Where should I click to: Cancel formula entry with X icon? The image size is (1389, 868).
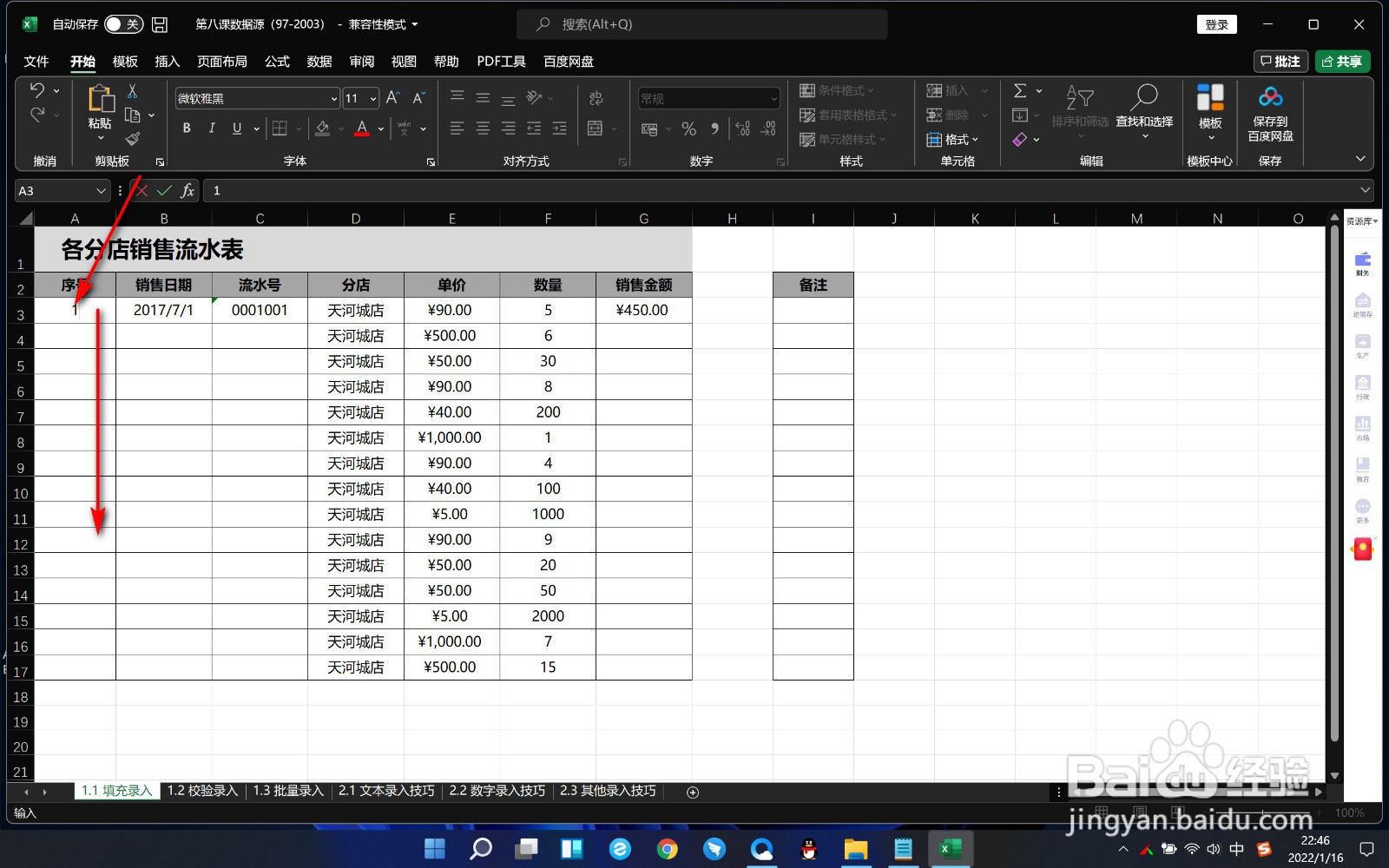(142, 190)
